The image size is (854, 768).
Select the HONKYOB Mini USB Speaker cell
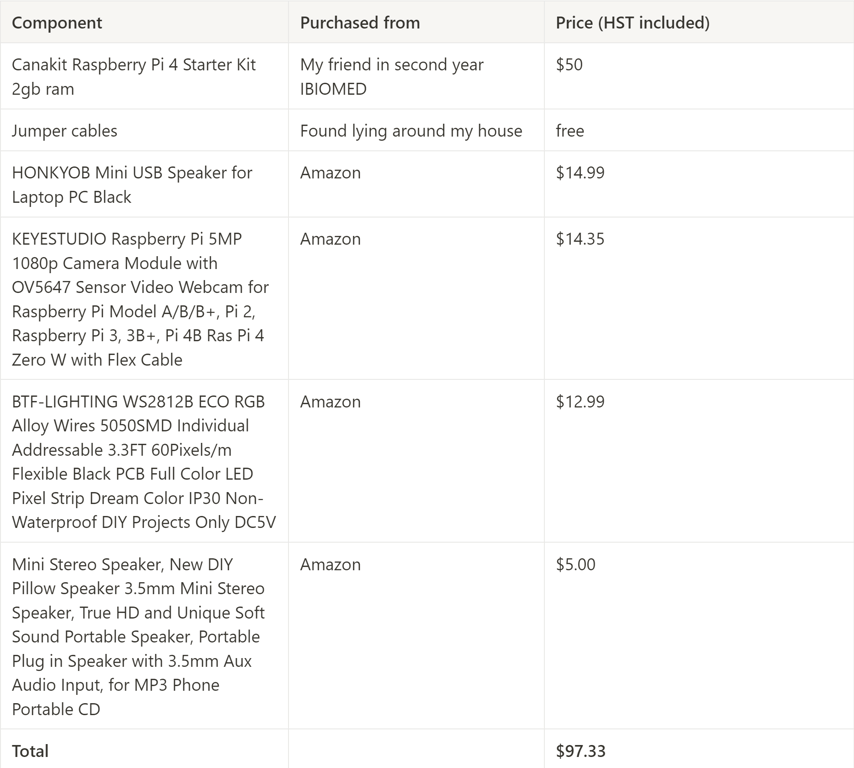(x=132, y=185)
